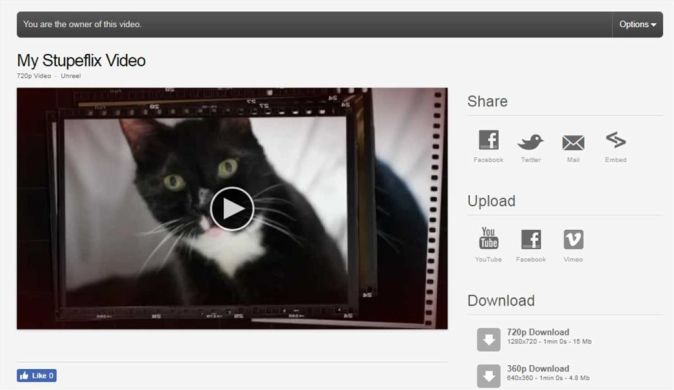
Task: Click the Download section heading
Action: tap(501, 301)
